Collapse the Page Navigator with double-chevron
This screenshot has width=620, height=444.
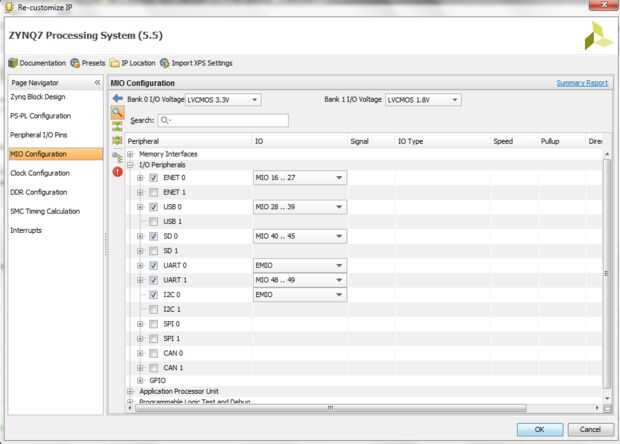tap(97, 82)
